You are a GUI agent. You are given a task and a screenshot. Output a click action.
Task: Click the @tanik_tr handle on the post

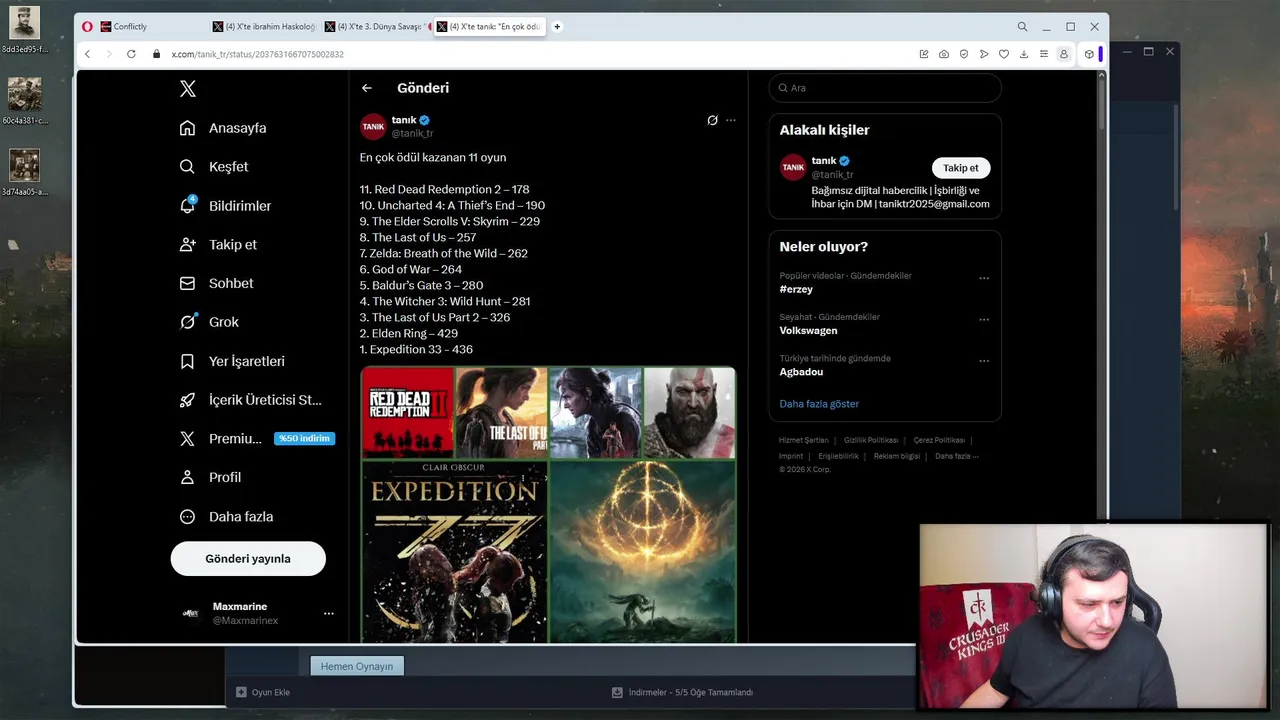click(412, 133)
